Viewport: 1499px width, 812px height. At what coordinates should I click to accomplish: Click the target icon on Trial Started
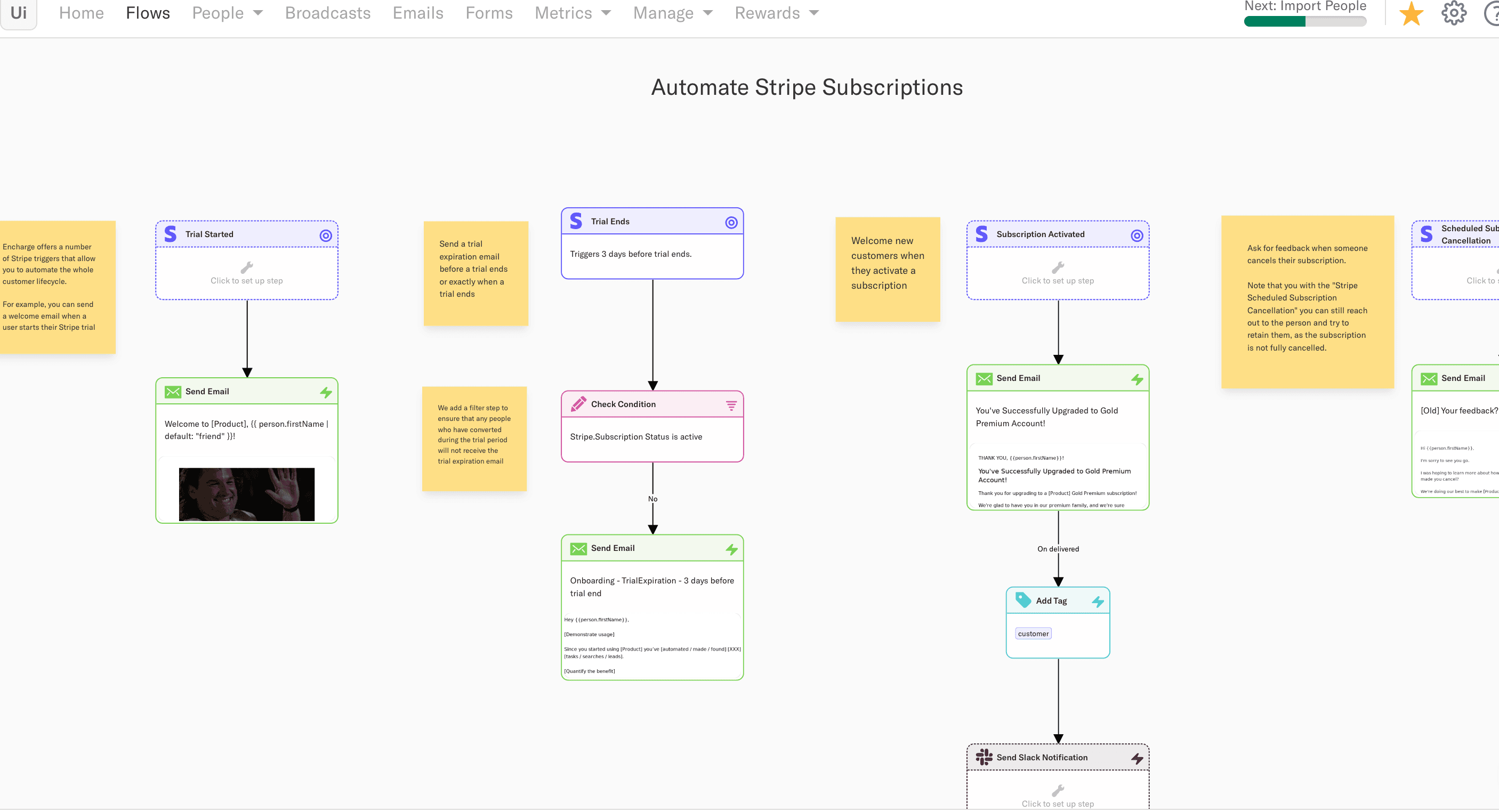(326, 235)
